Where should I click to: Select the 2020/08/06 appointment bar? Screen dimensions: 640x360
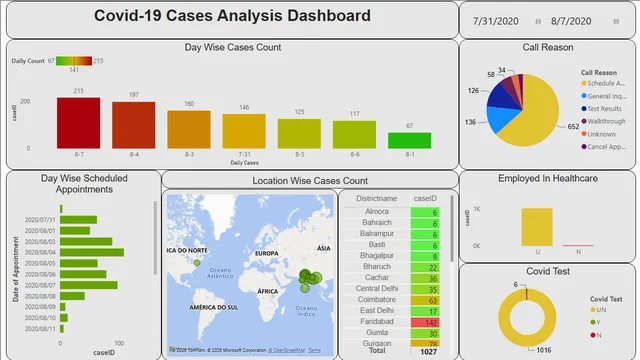pos(83,274)
